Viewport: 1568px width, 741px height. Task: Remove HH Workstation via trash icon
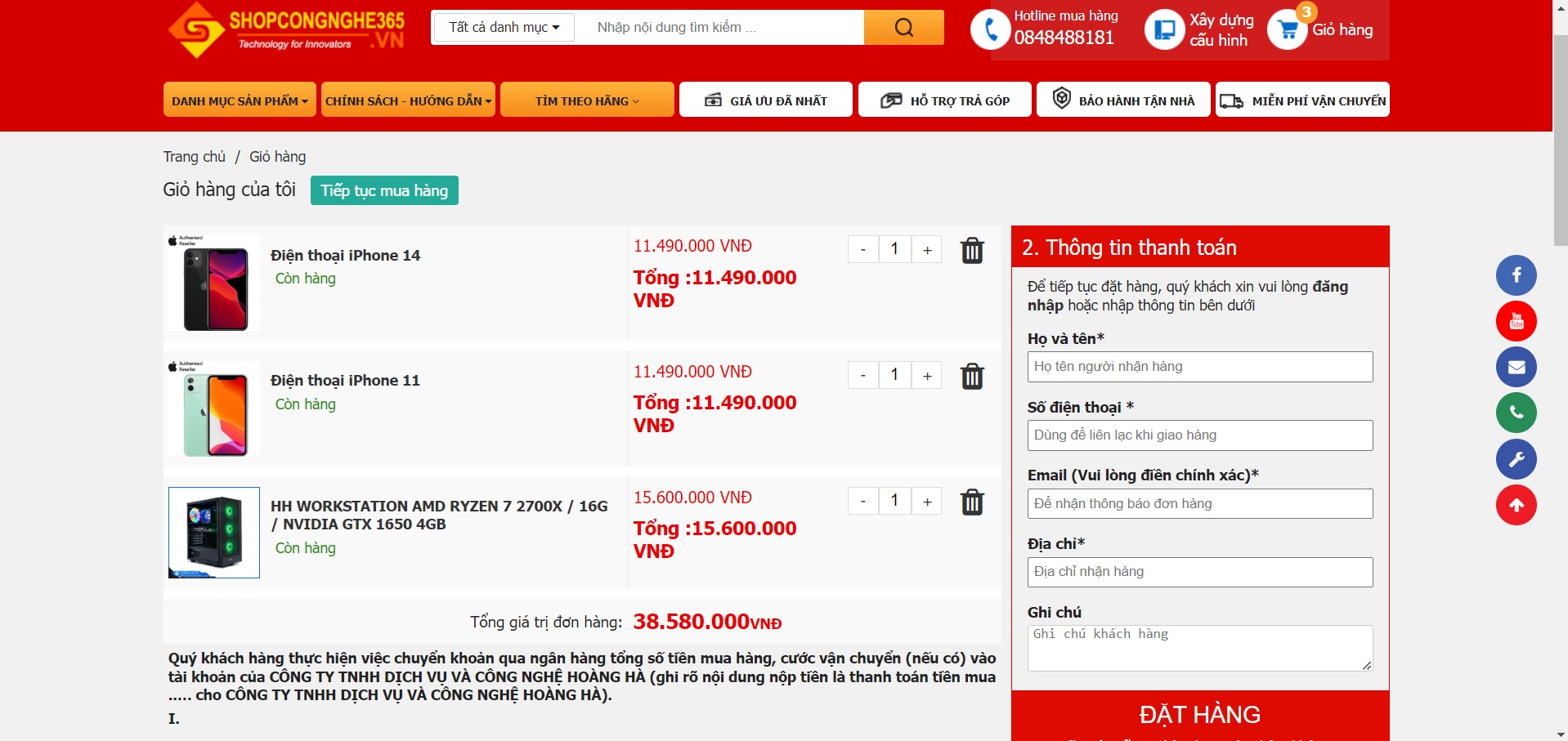(972, 502)
